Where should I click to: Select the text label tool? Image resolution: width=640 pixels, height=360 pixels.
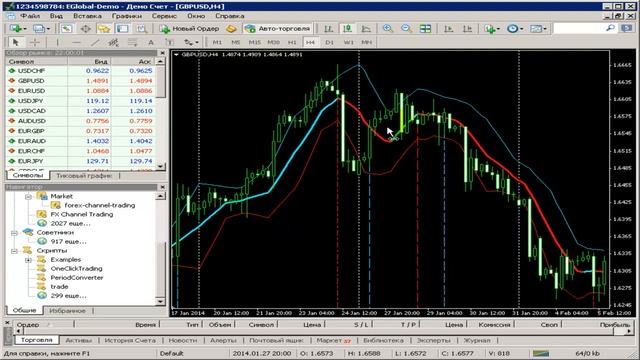(169, 42)
